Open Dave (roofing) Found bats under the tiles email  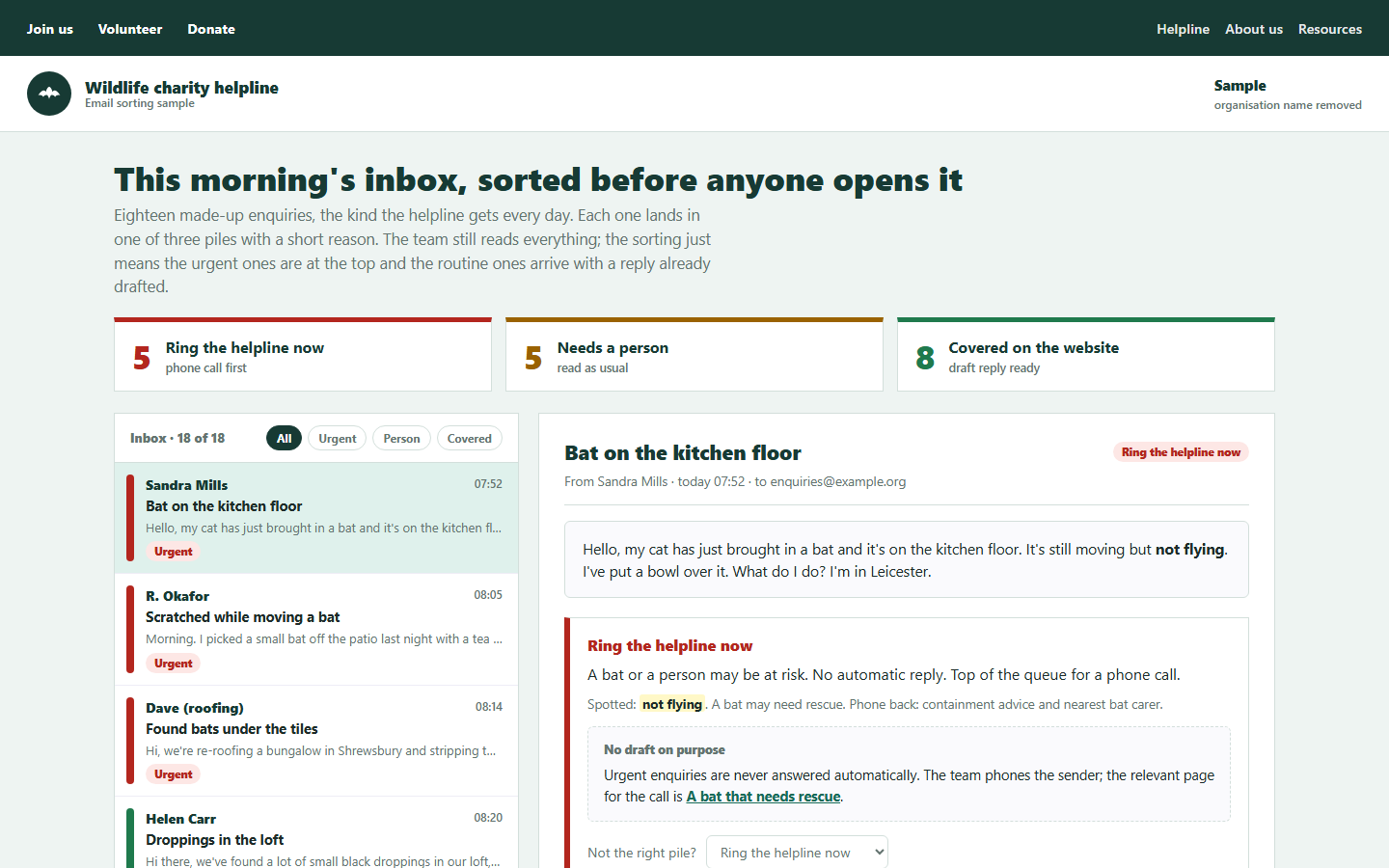[x=316, y=741]
